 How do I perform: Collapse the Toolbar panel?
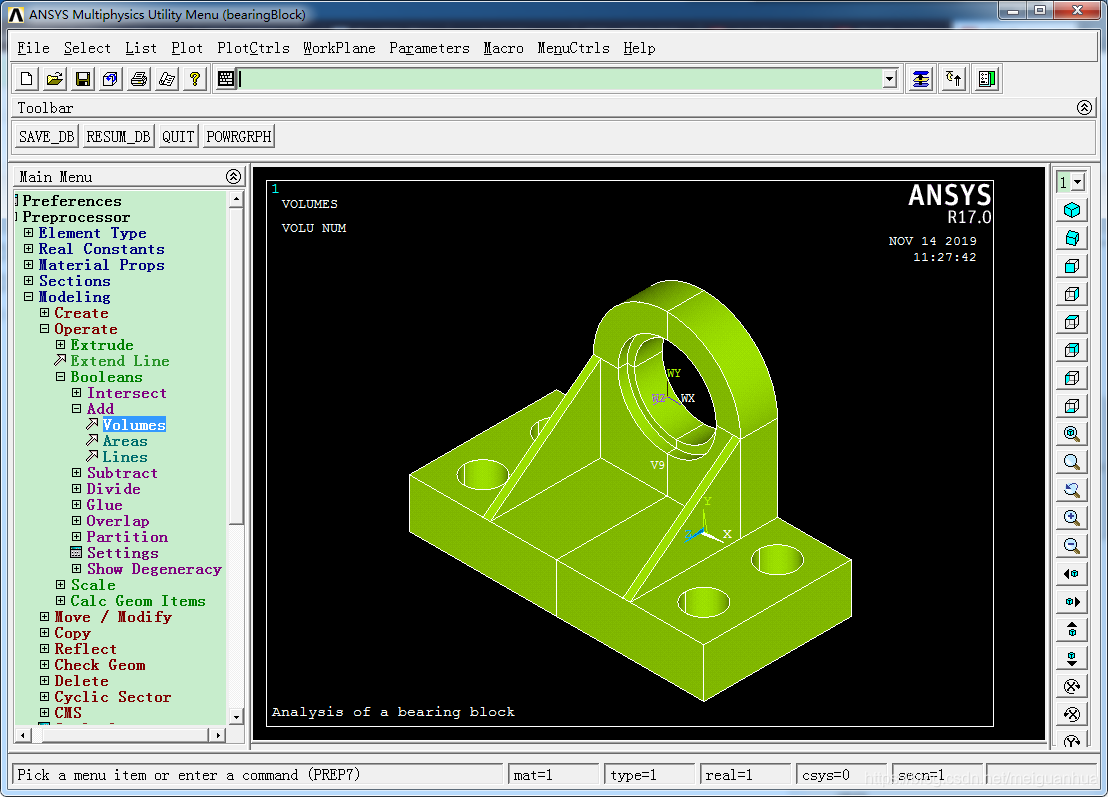1084,107
